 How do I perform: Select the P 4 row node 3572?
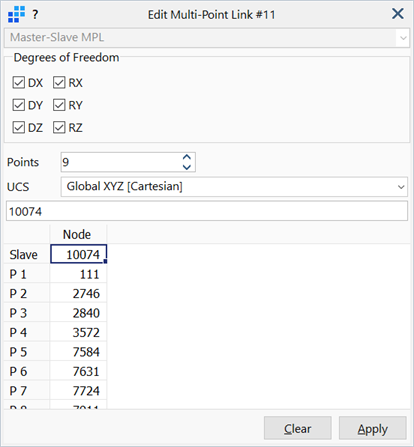[x=78, y=332]
